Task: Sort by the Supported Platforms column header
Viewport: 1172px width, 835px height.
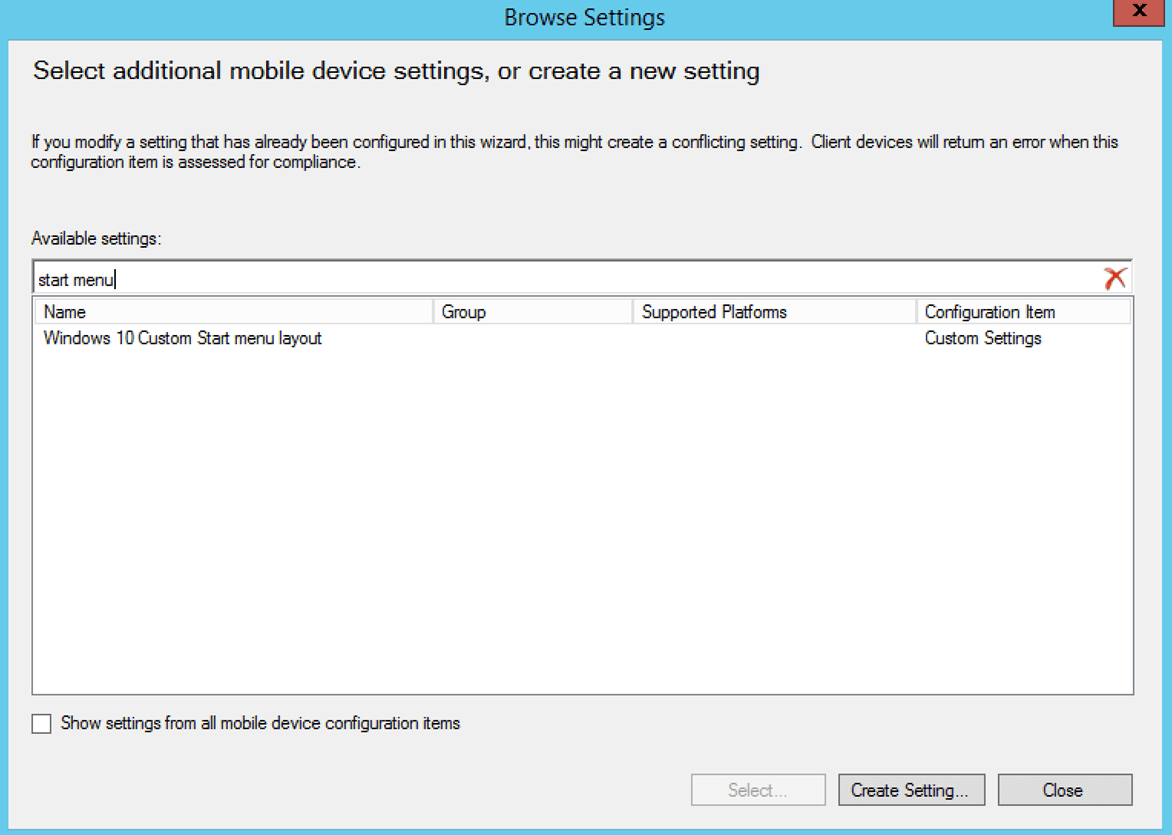Action: click(774, 312)
